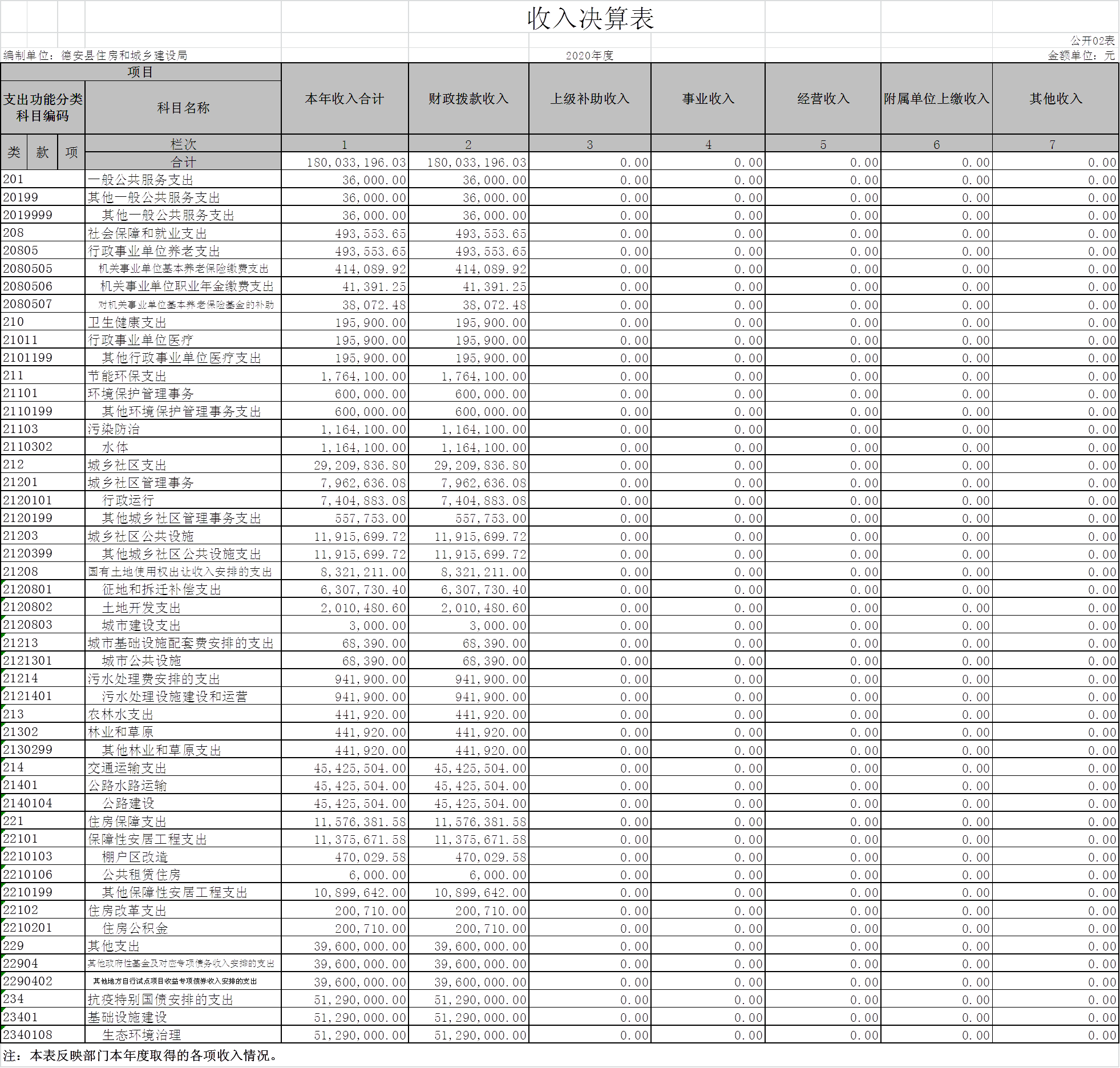Click the 本年收入合计 column header
Image resolution: width=1120 pixels, height=1068 pixels.
(x=345, y=99)
